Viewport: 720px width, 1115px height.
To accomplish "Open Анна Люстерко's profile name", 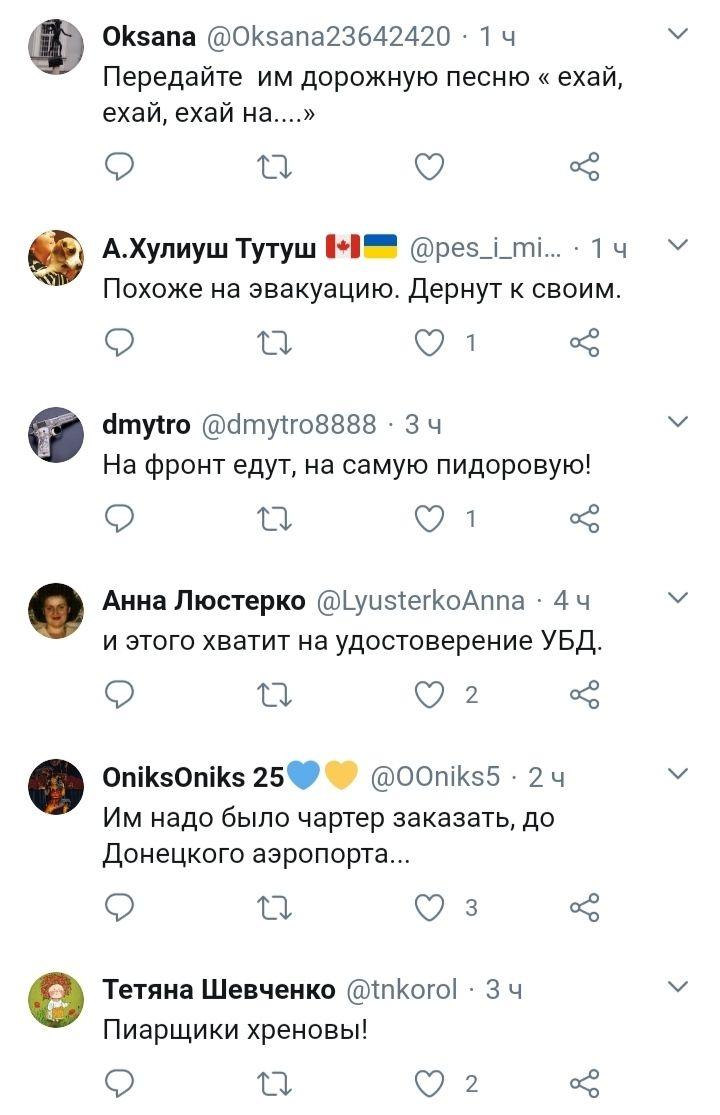I will click(x=204, y=600).
